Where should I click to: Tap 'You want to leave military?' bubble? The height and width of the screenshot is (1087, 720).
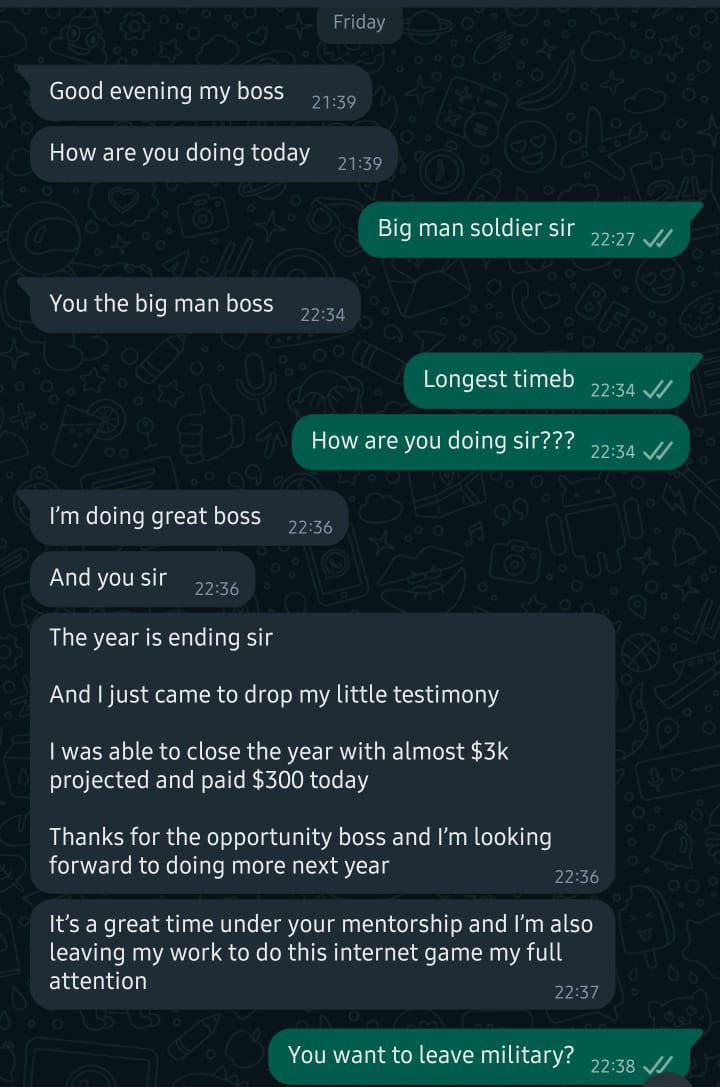pos(486,1056)
